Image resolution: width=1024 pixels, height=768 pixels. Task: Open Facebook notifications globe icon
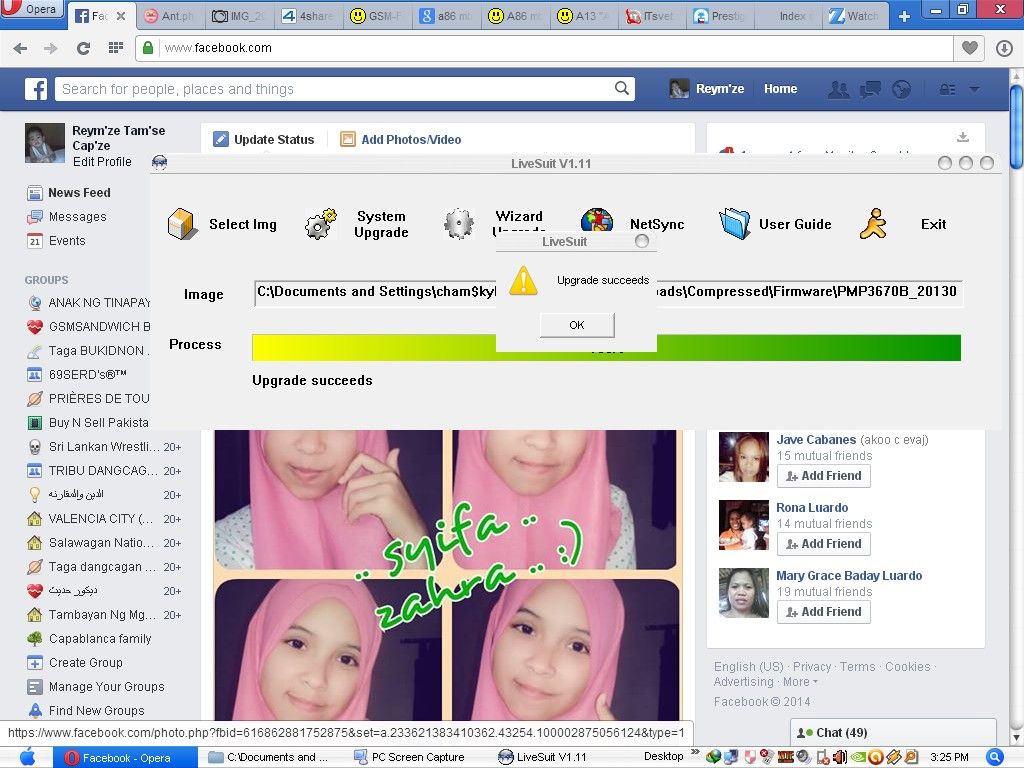[901, 89]
